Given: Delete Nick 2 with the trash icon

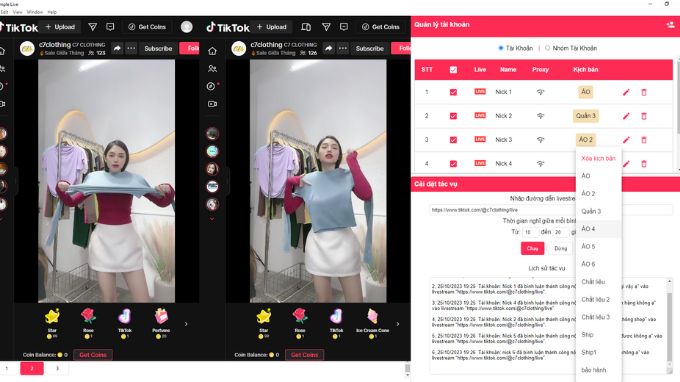Looking at the screenshot, I should pyautogui.click(x=644, y=116).
